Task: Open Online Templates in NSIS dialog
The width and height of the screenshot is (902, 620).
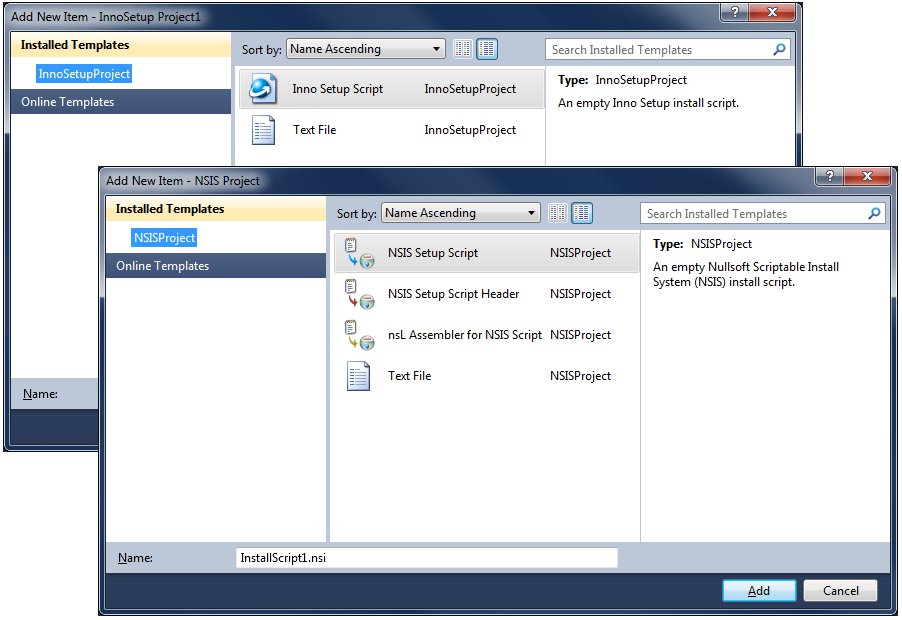Action: pyautogui.click(x=216, y=266)
